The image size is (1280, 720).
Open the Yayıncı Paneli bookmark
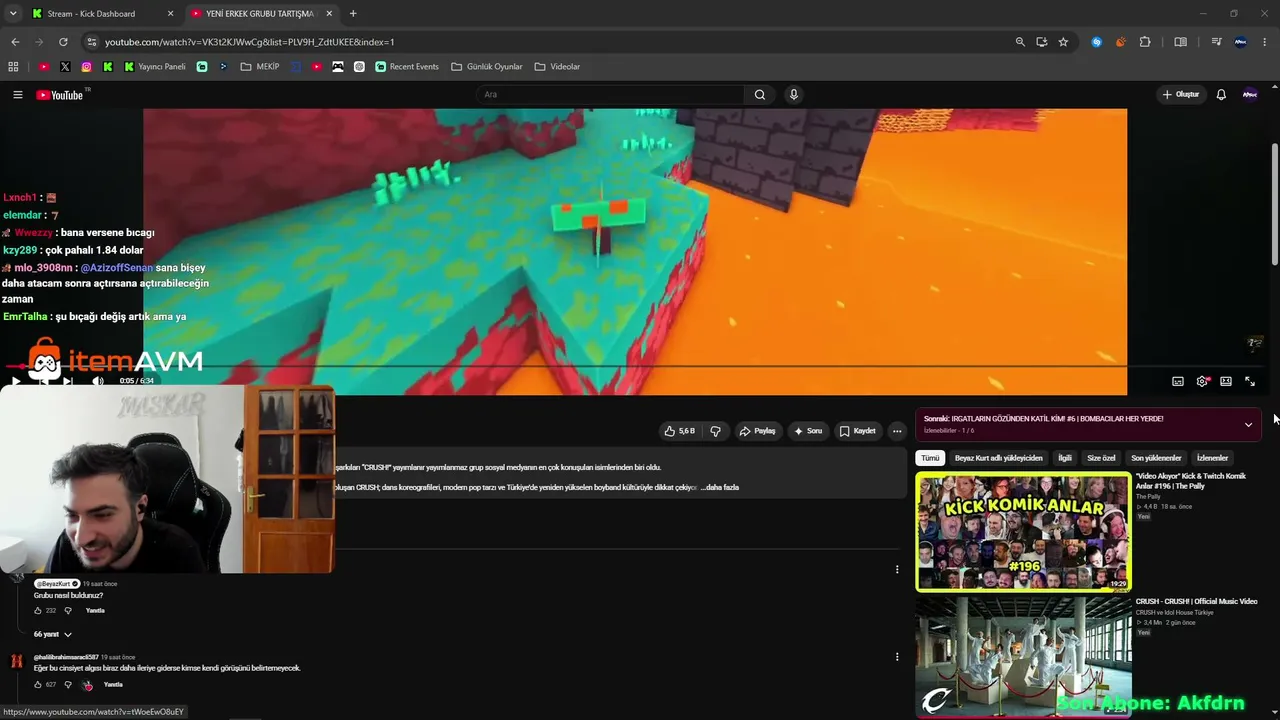tap(155, 67)
